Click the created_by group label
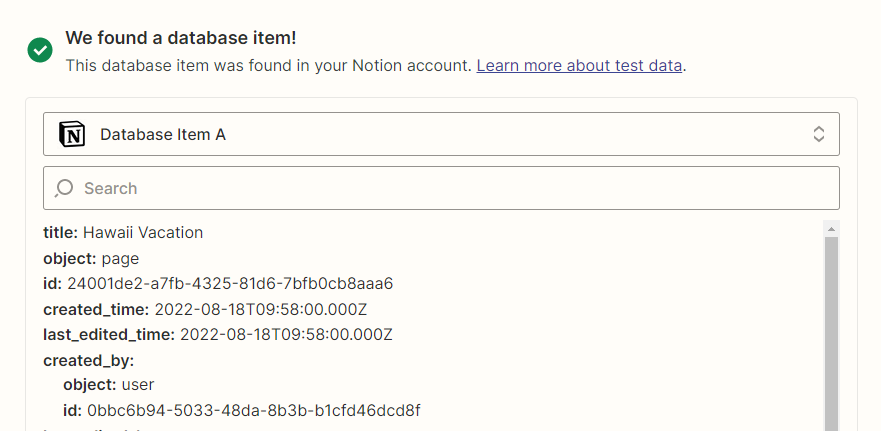Image resolution: width=881 pixels, height=431 pixels. click(89, 361)
